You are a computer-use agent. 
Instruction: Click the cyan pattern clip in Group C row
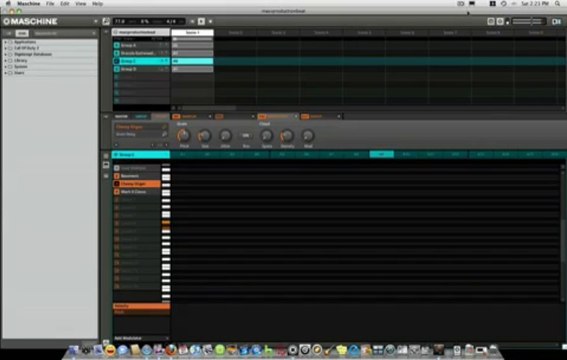click(x=192, y=61)
